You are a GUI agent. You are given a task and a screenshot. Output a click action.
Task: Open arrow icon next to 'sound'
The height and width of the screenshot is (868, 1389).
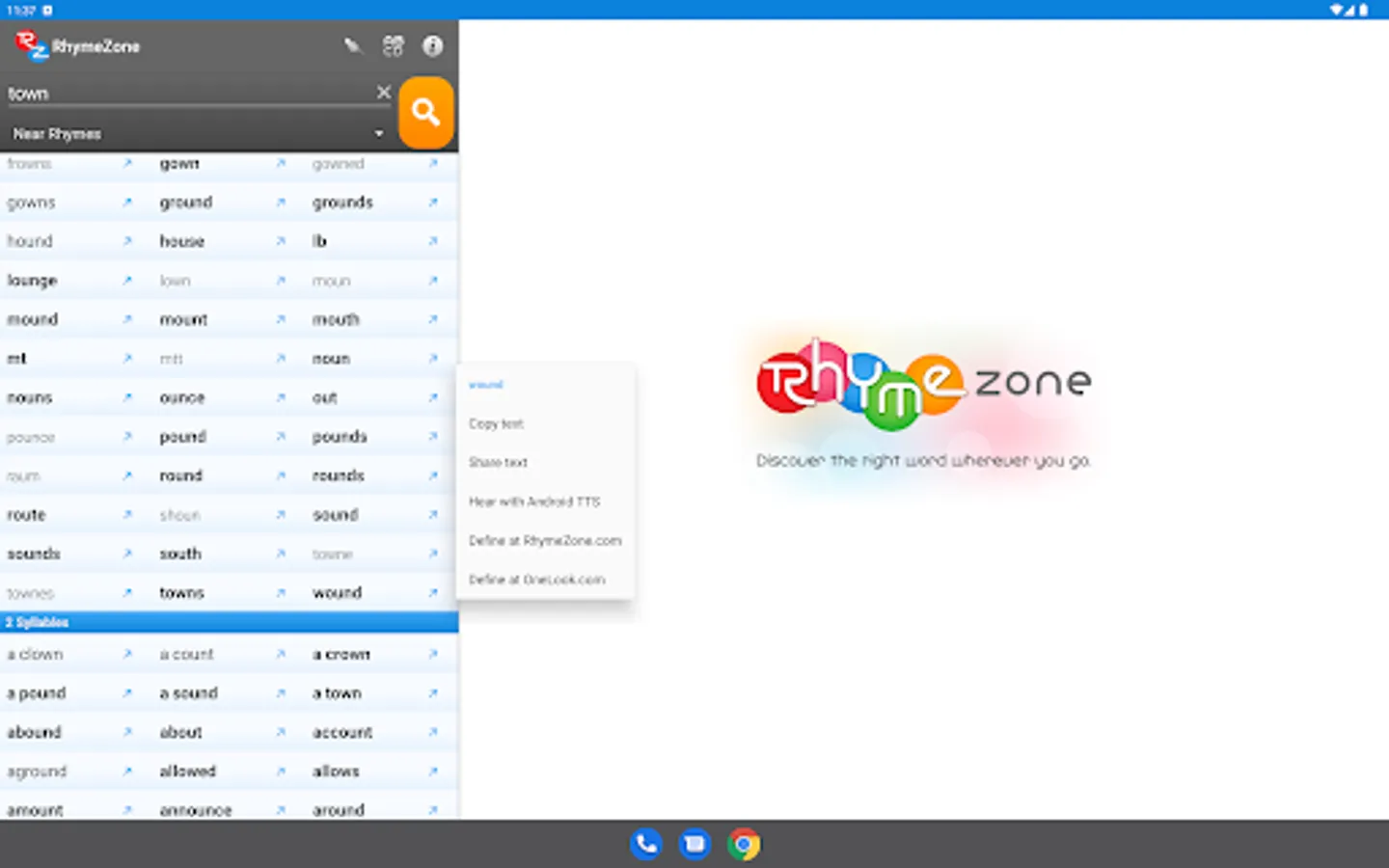click(433, 514)
